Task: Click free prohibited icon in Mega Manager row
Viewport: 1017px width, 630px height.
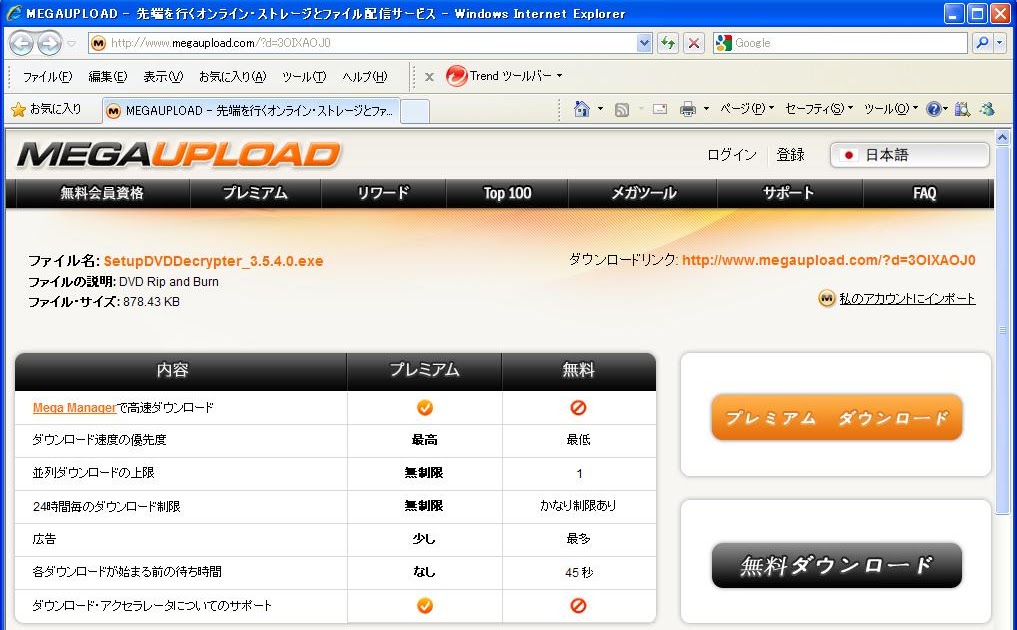Action: click(x=578, y=407)
